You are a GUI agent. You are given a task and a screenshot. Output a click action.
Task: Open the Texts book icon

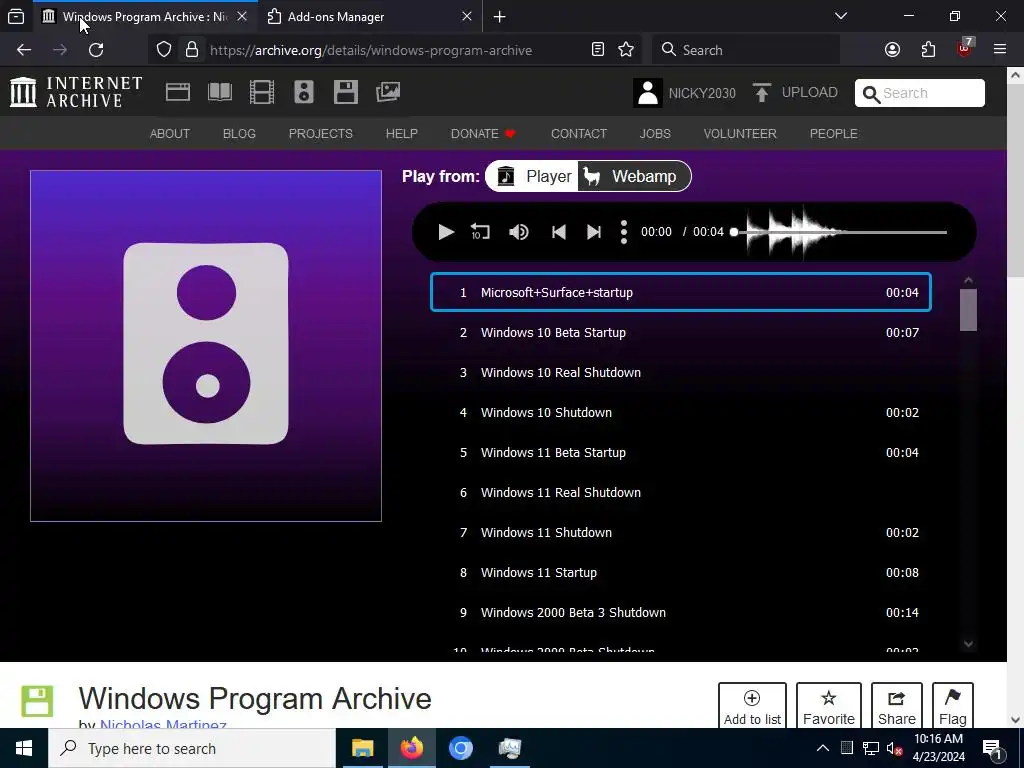click(x=219, y=92)
